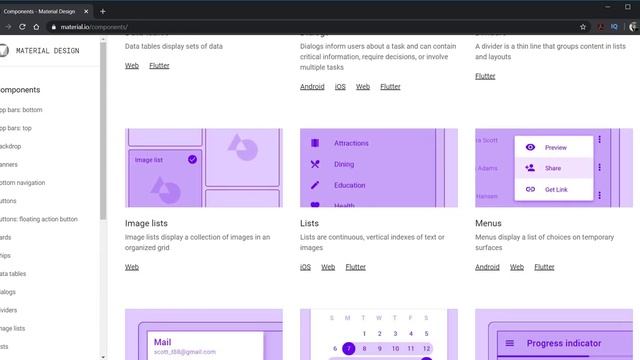Open the Mail card thumbnail
This screenshot has width=640, height=360.
tap(204, 334)
